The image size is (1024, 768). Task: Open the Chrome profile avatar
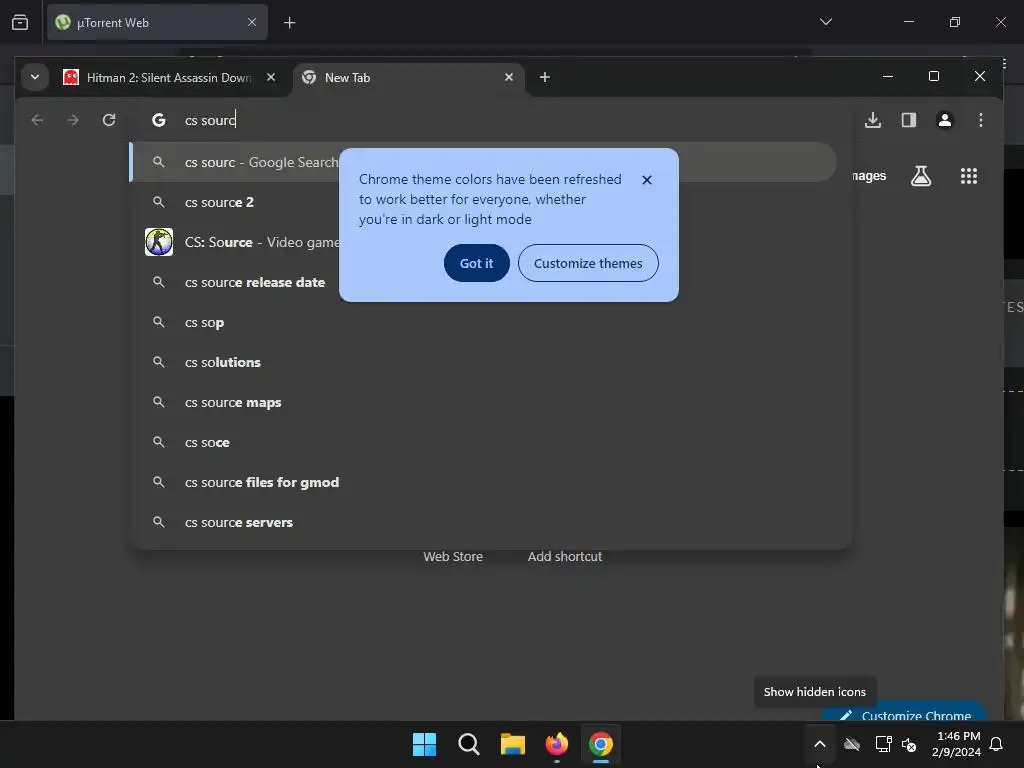[944, 120]
